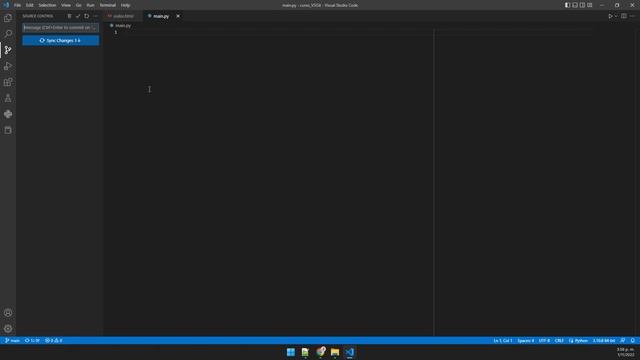
Task: Click main.py in the breadcrumb
Action: tap(122, 25)
